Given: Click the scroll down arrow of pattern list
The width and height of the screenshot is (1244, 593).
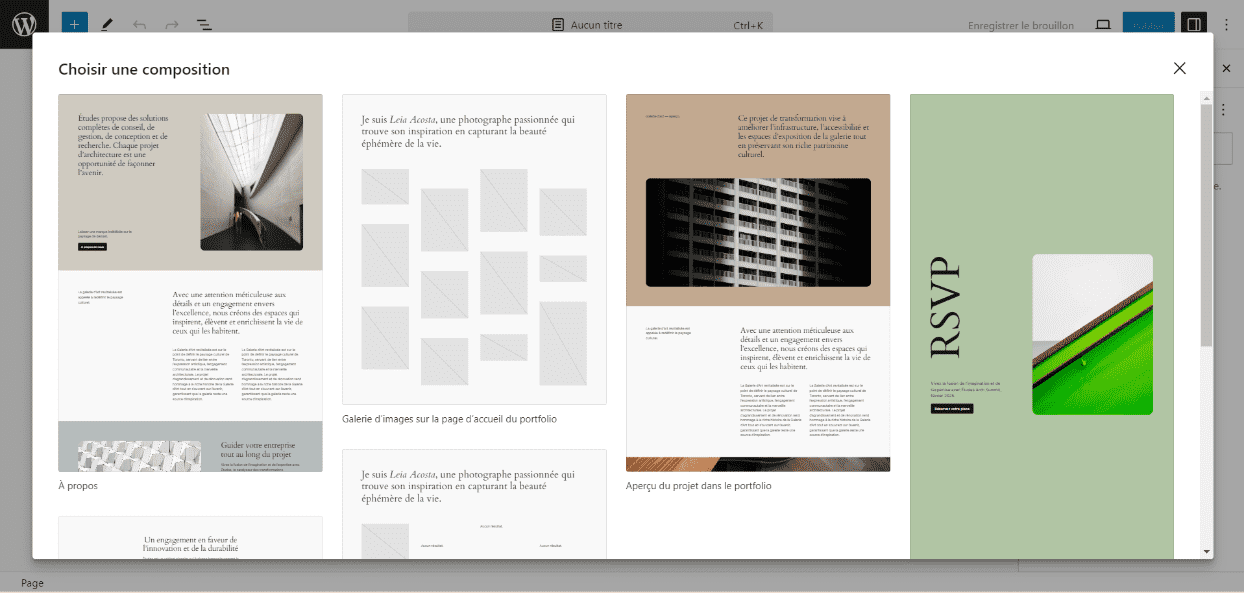Looking at the screenshot, I should [x=1206, y=551].
